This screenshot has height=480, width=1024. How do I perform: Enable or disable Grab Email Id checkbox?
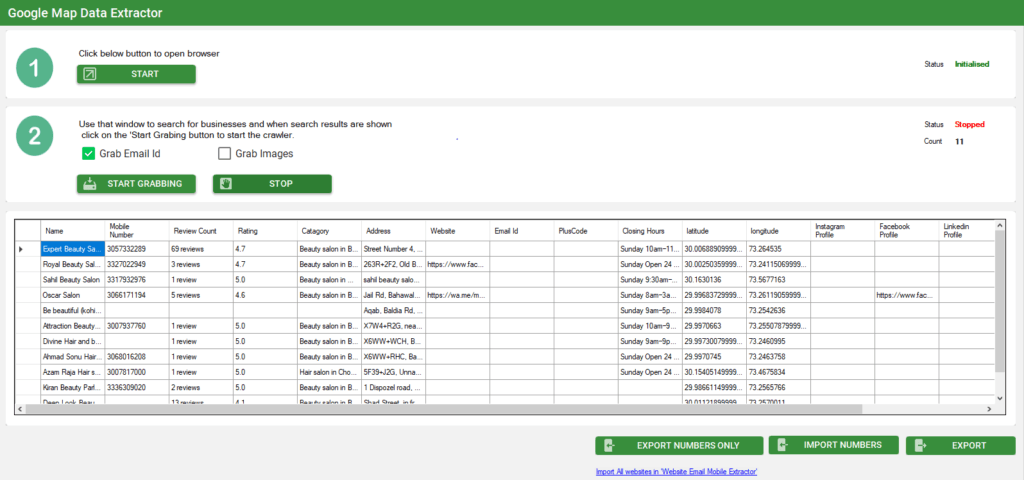(x=88, y=154)
